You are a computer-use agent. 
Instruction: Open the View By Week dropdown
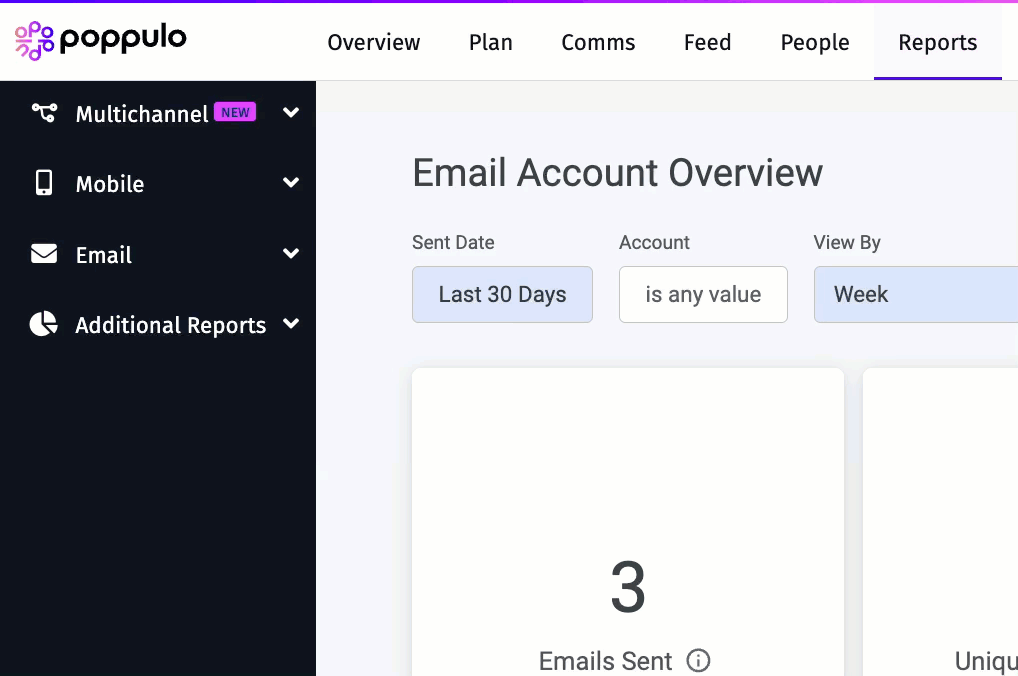click(916, 294)
